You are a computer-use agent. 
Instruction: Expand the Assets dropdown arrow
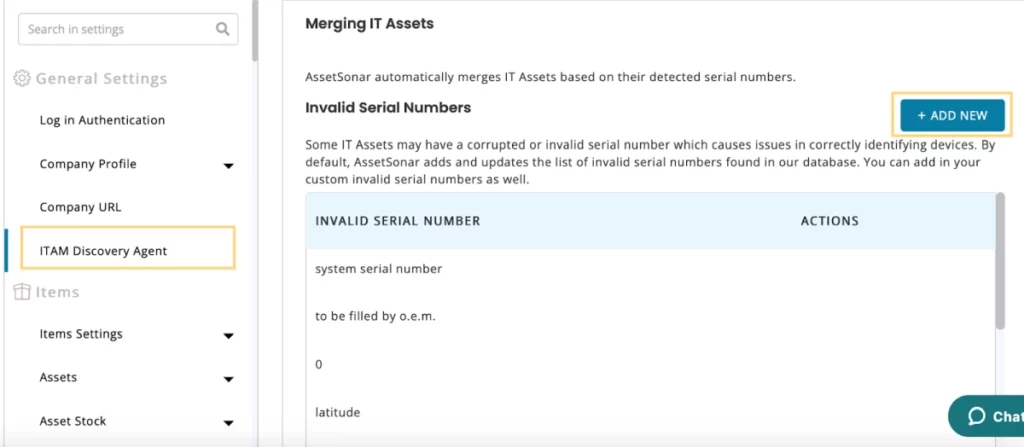229,379
